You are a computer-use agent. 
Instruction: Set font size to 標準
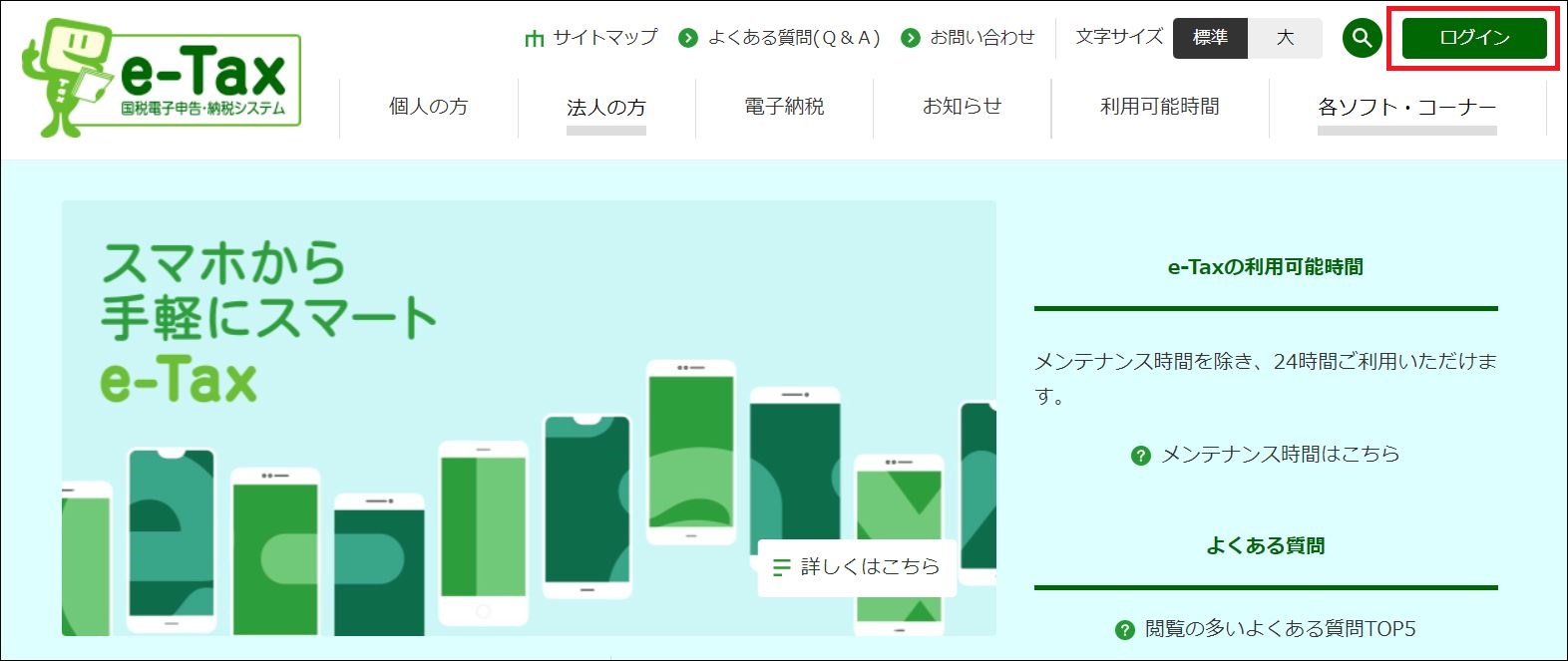pyautogui.click(x=1210, y=38)
